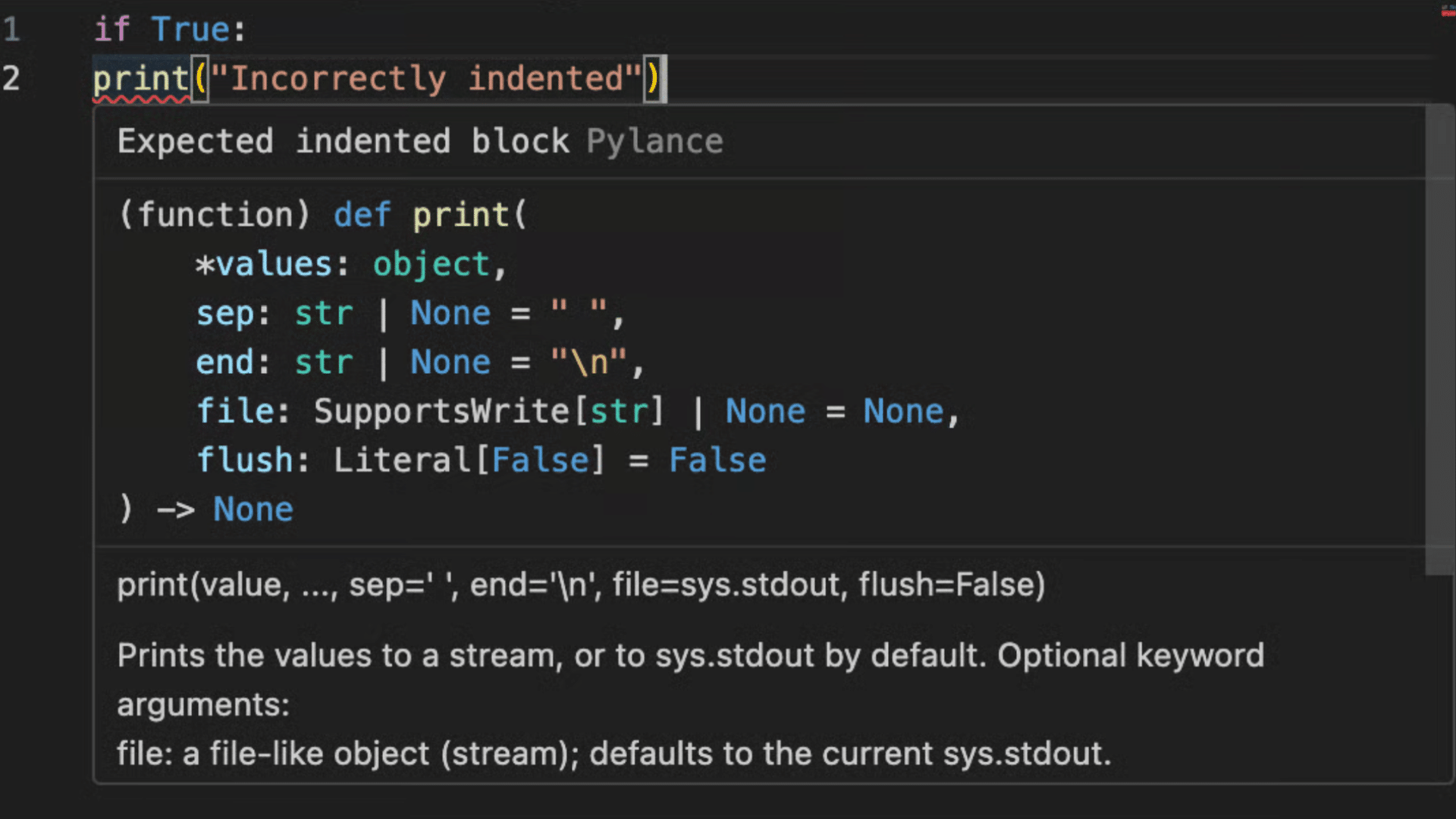Screen dimensions: 1456x819
Task: Click the '*values' parameter in signature
Action: (x=264, y=265)
